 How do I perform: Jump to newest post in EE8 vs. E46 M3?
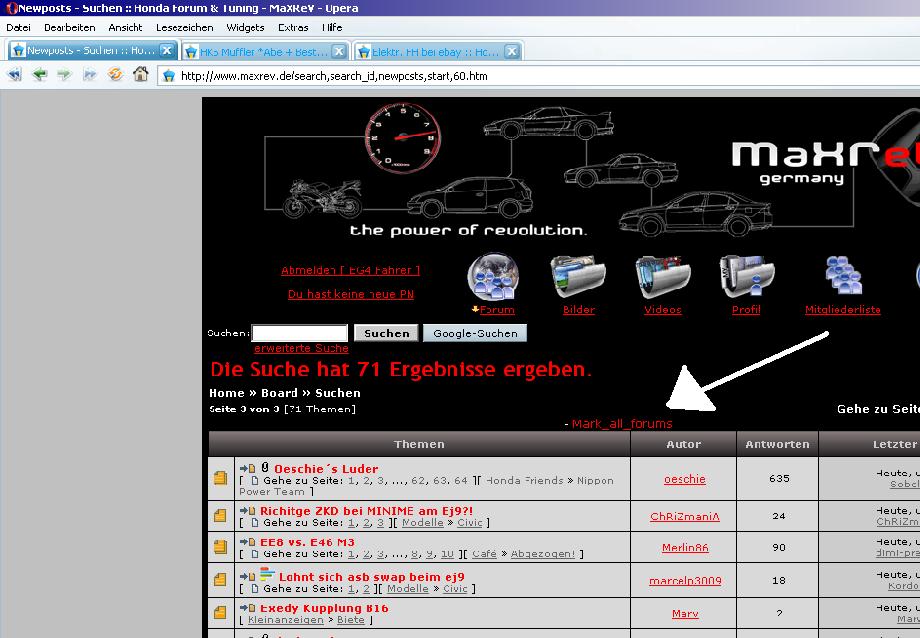[x=248, y=542]
